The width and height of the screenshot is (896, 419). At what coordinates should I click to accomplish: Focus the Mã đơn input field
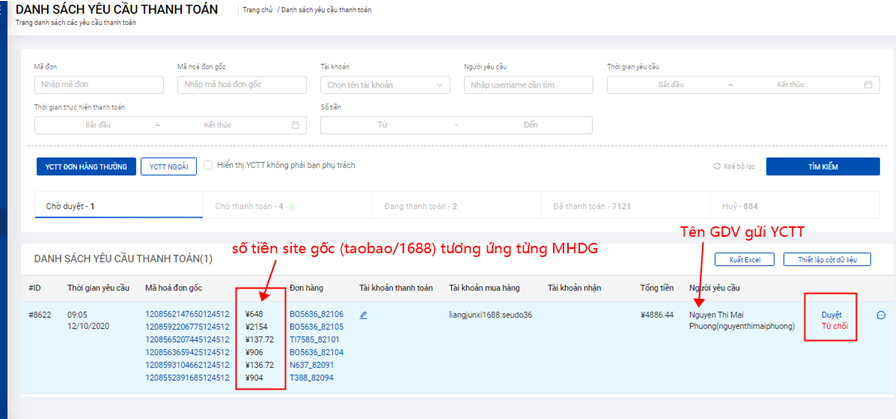[x=99, y=85]
